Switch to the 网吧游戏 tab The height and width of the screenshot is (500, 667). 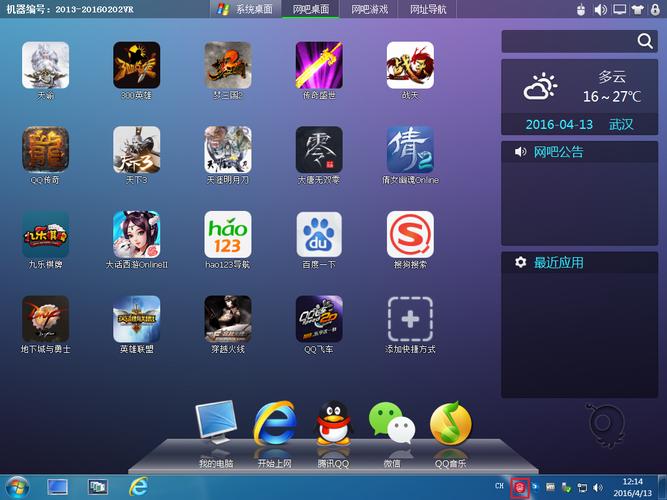[369, 9]
